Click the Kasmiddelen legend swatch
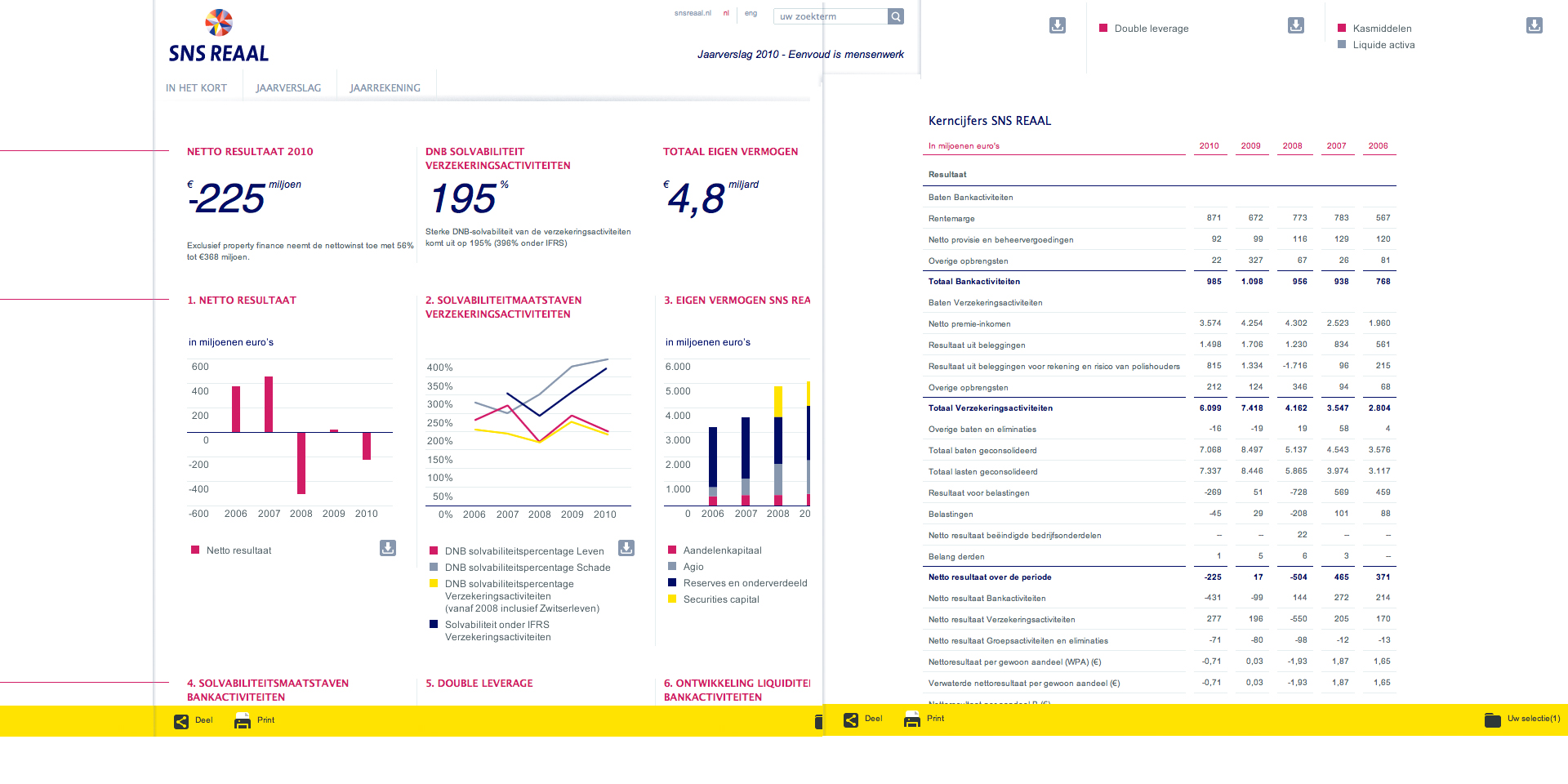The height and width of the screenshot is (784, 1568). (1342, 28)
